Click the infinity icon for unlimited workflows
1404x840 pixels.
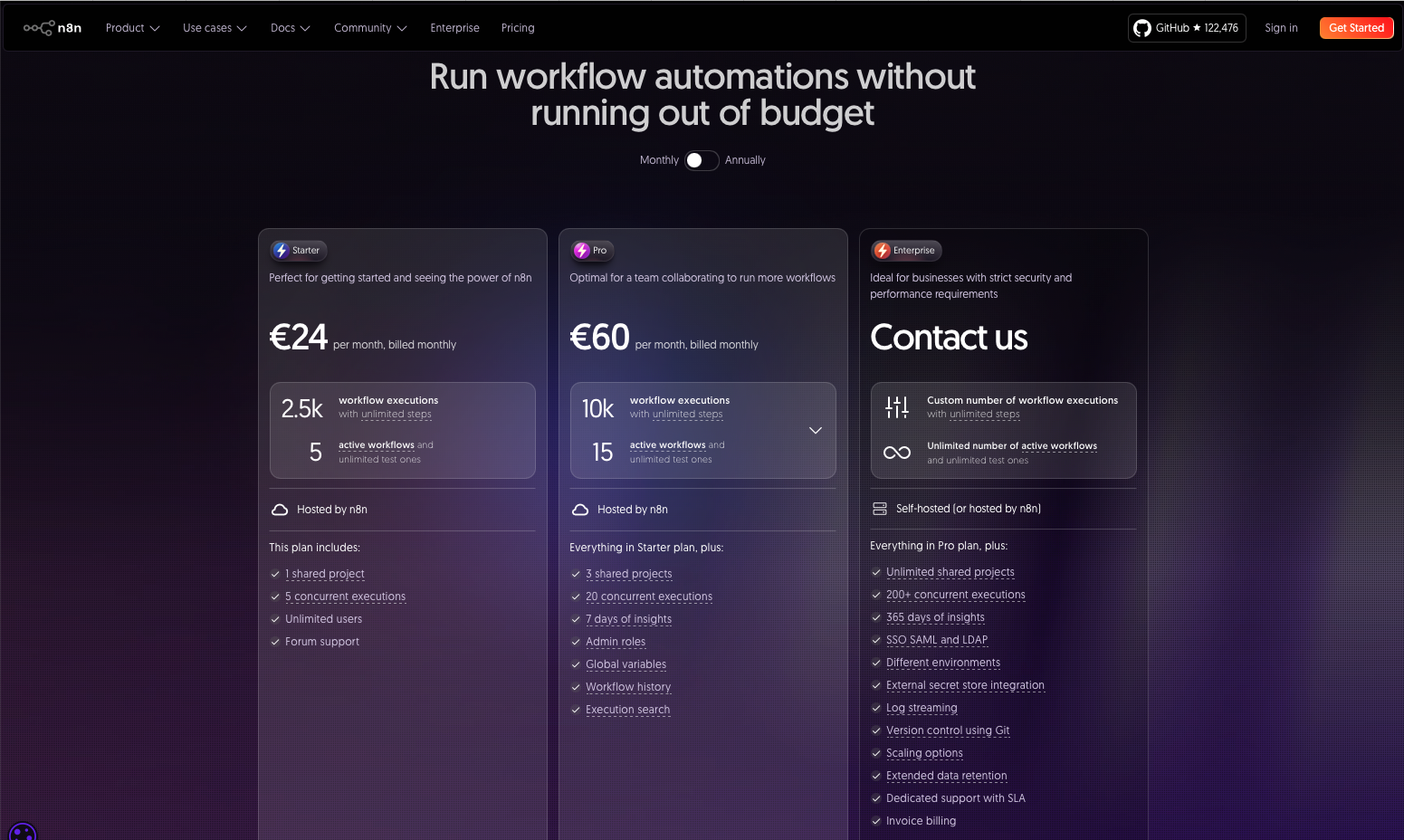(897, 453)
